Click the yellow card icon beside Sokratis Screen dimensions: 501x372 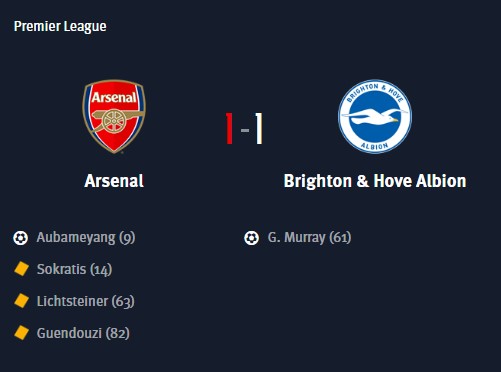tap(22, 269)
